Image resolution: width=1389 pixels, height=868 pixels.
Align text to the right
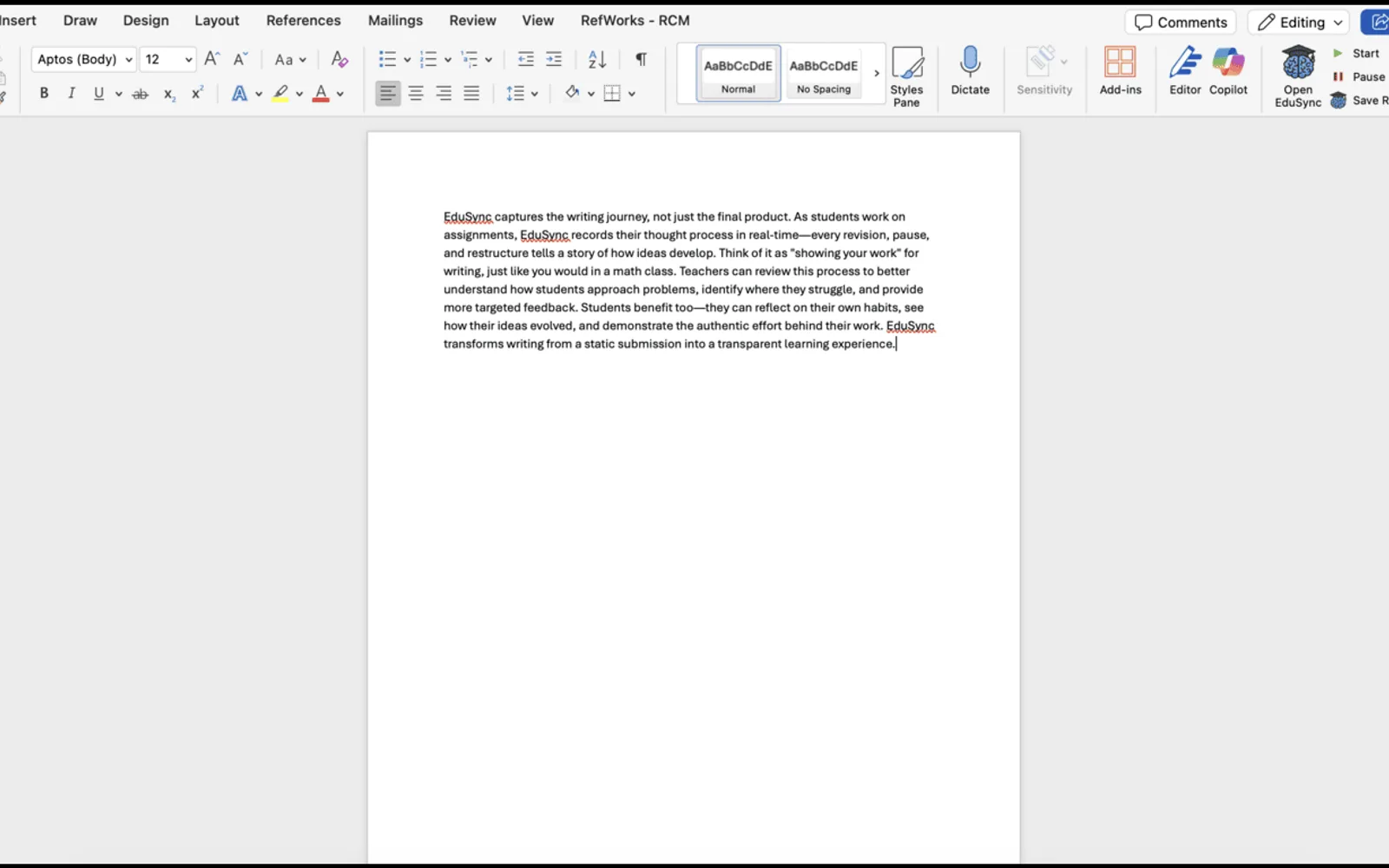[444, 93]
